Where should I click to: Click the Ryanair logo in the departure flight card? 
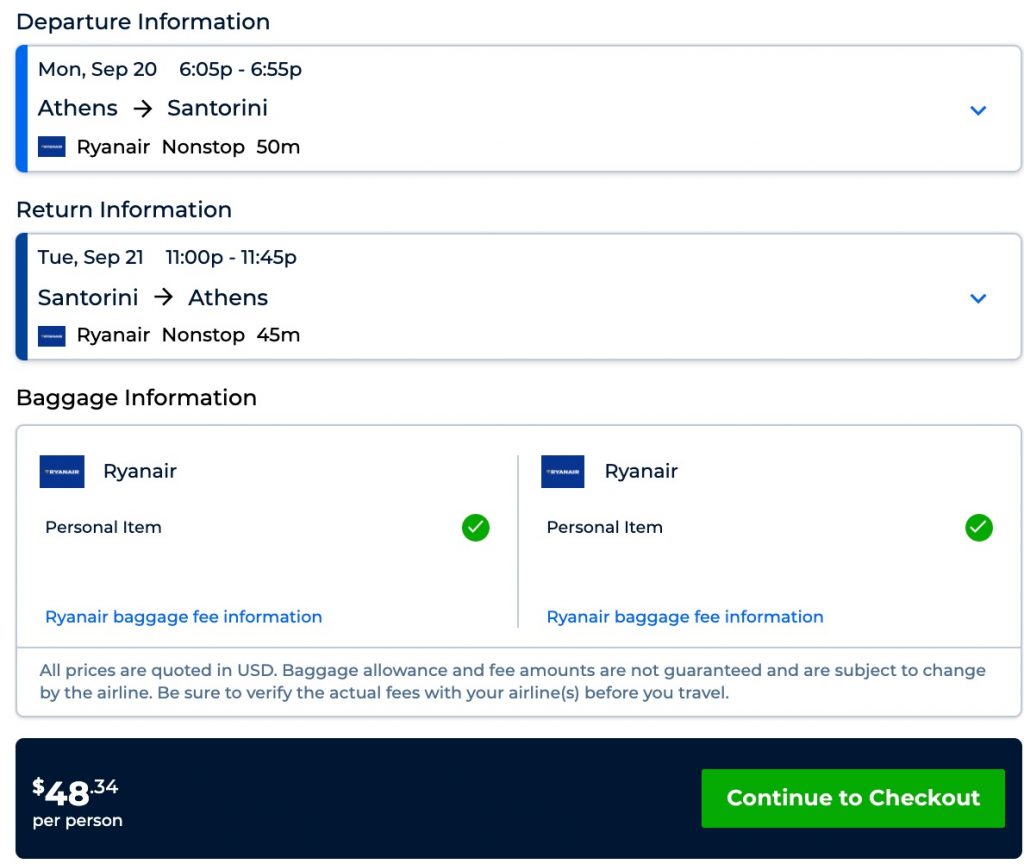pyautogui.click(x=52, y=147)
